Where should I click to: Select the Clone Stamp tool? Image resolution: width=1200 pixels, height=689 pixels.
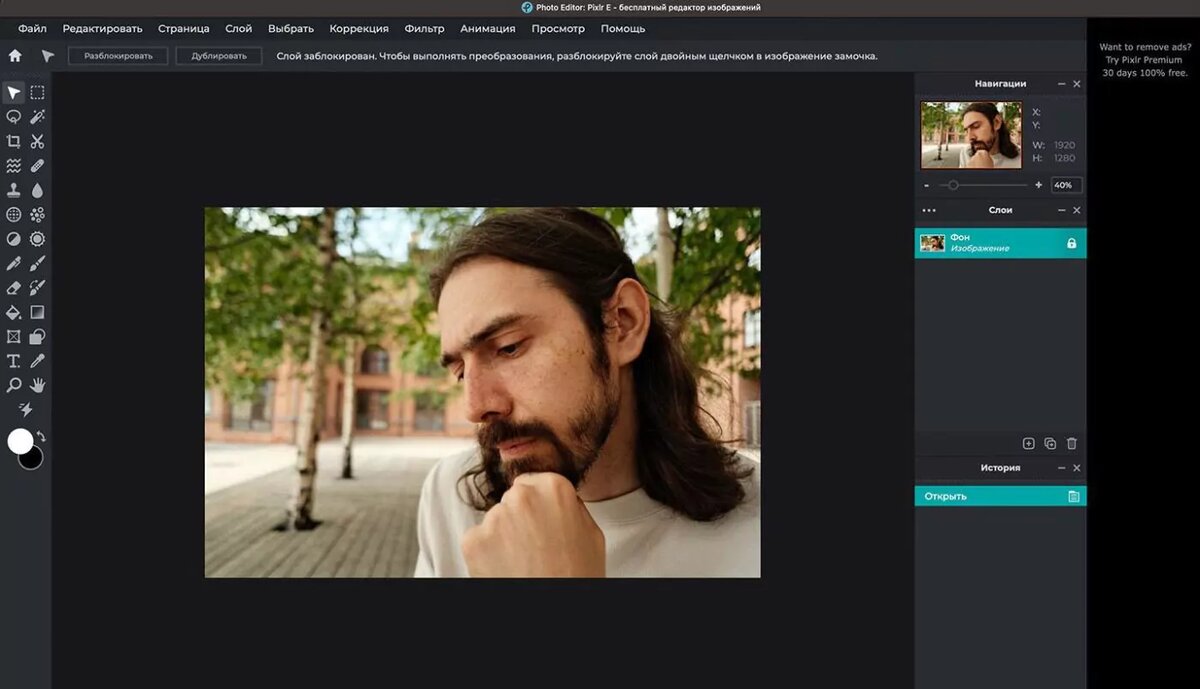14,190
